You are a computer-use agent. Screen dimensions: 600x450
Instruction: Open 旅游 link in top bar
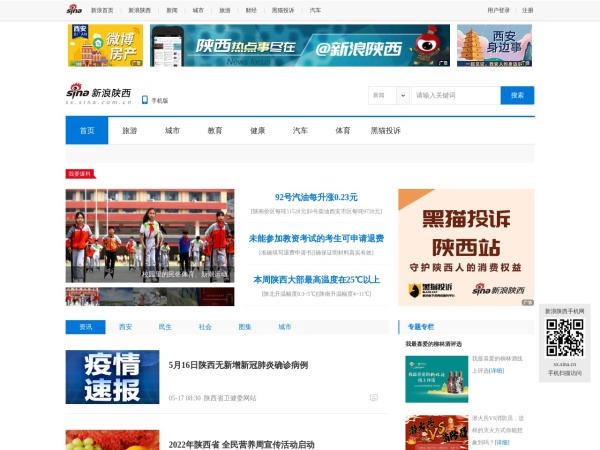225,10
